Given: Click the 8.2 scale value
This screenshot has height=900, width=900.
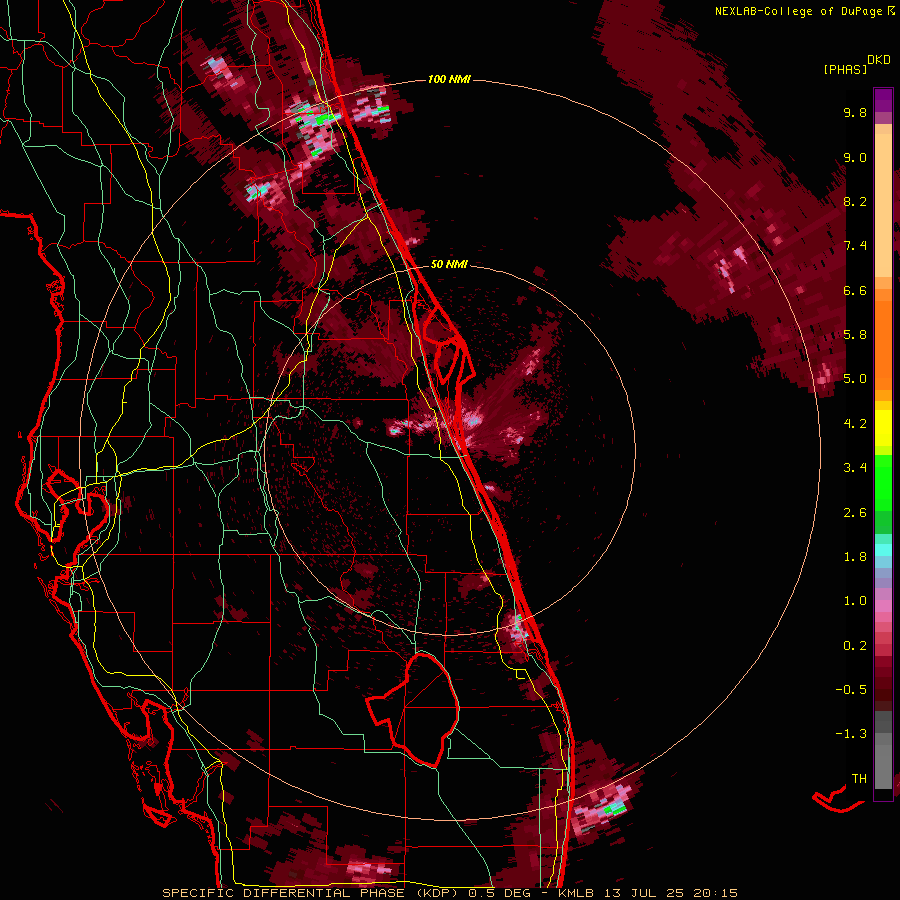Looking at the screenshot, I should click(855, 201).
